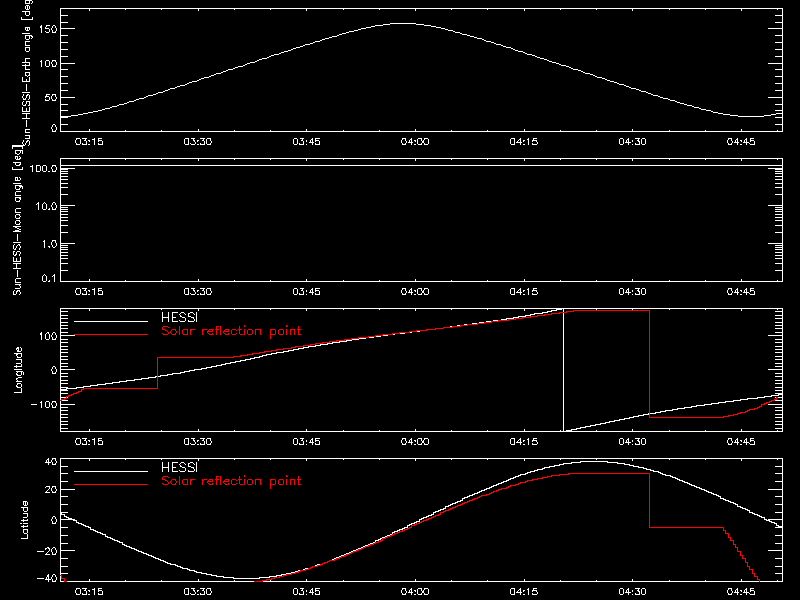Click "04:45" time label under Earth angle plot
Screen dimensions: 800x600
[x=741, y=142]
